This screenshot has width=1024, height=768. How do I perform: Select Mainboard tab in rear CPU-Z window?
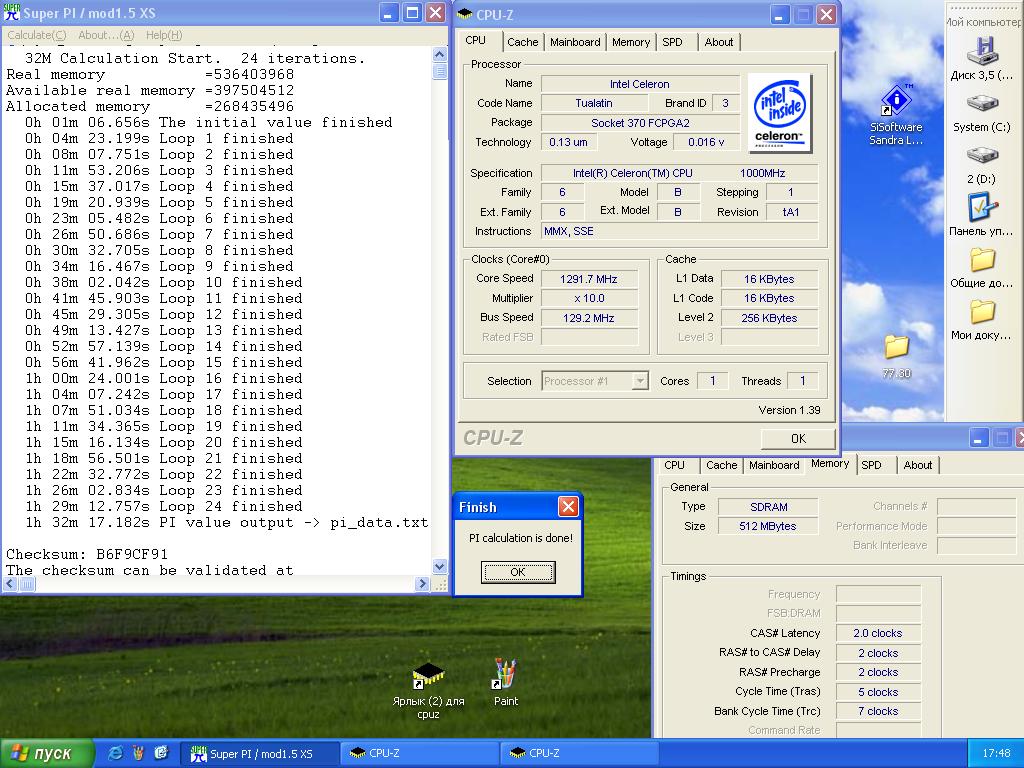[x=774, y=465]
